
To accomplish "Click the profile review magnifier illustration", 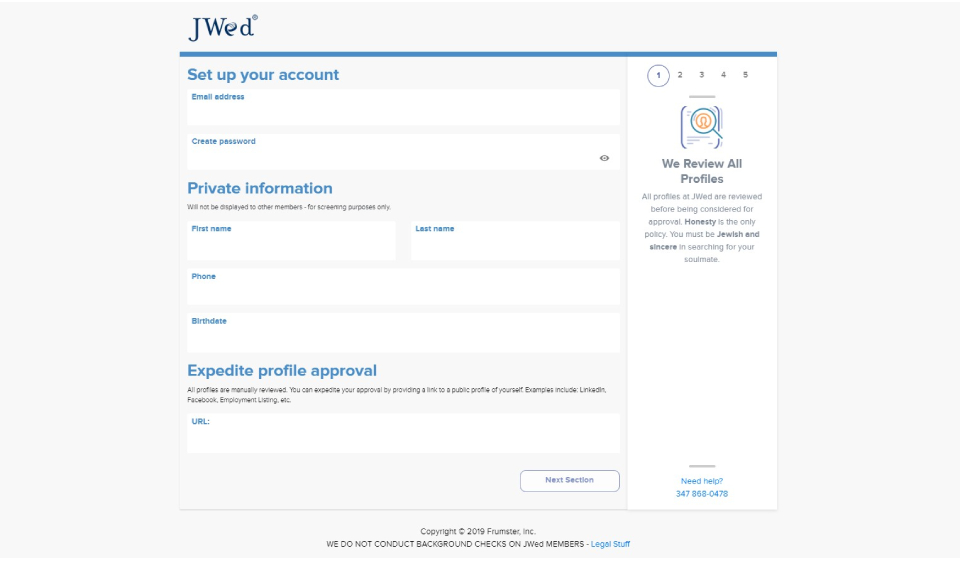I will click(701, 127).
